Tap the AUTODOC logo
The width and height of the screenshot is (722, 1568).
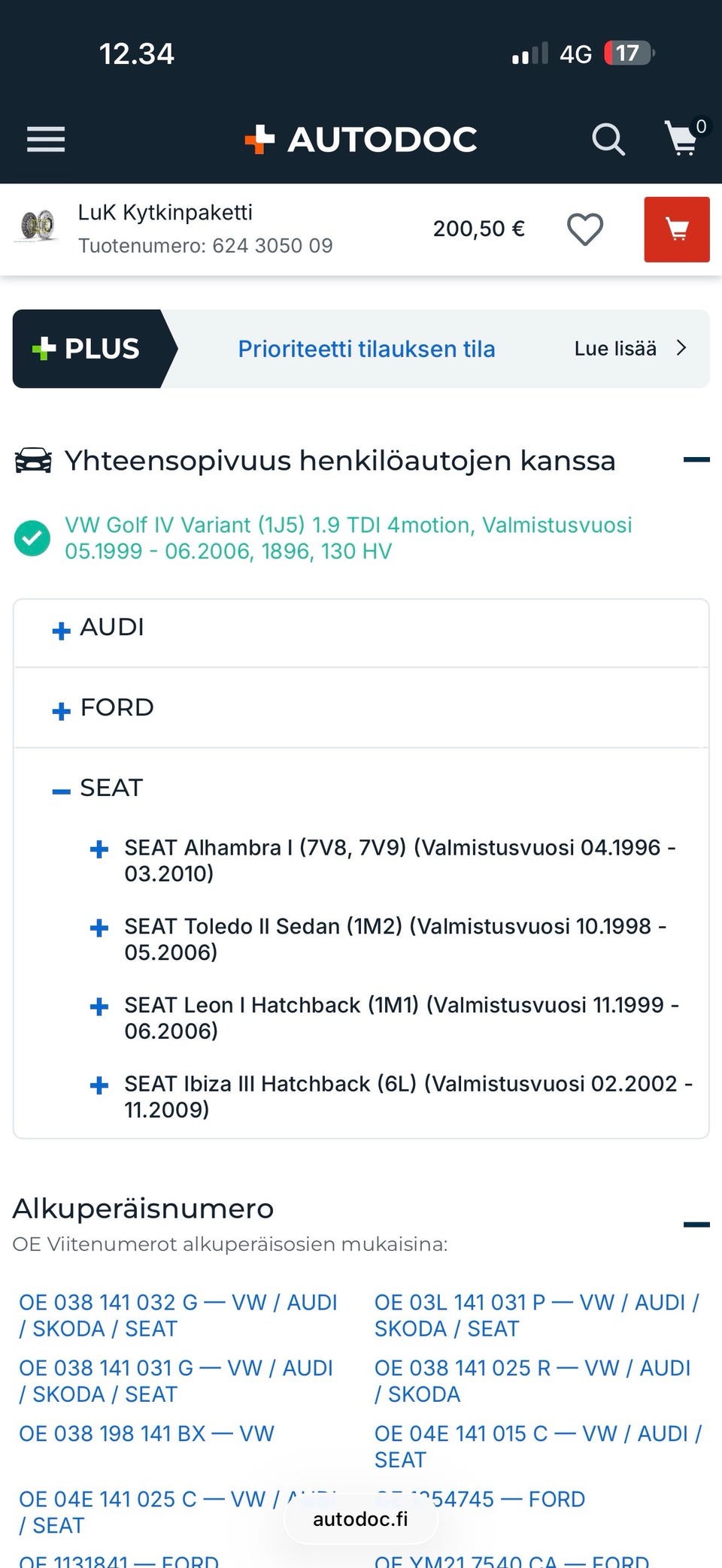pos(361,139)
